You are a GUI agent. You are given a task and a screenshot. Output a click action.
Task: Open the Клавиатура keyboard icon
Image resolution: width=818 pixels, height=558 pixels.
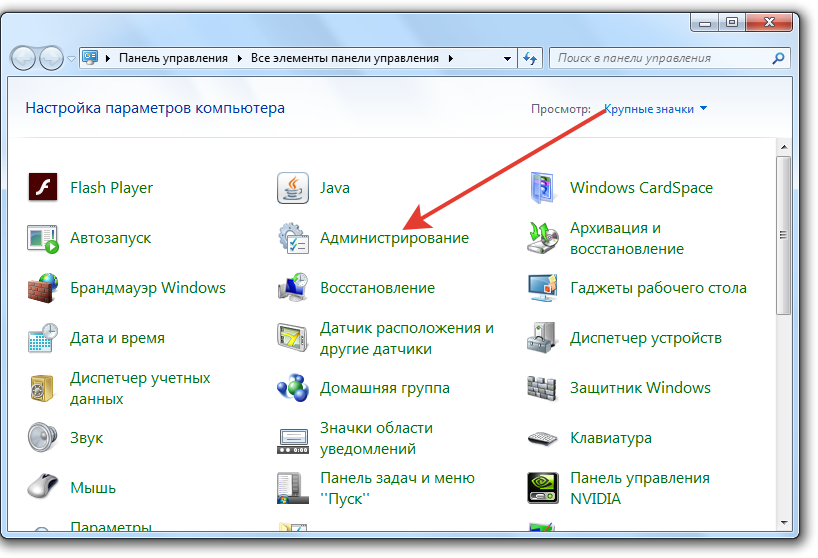click(x=543, y=438)
